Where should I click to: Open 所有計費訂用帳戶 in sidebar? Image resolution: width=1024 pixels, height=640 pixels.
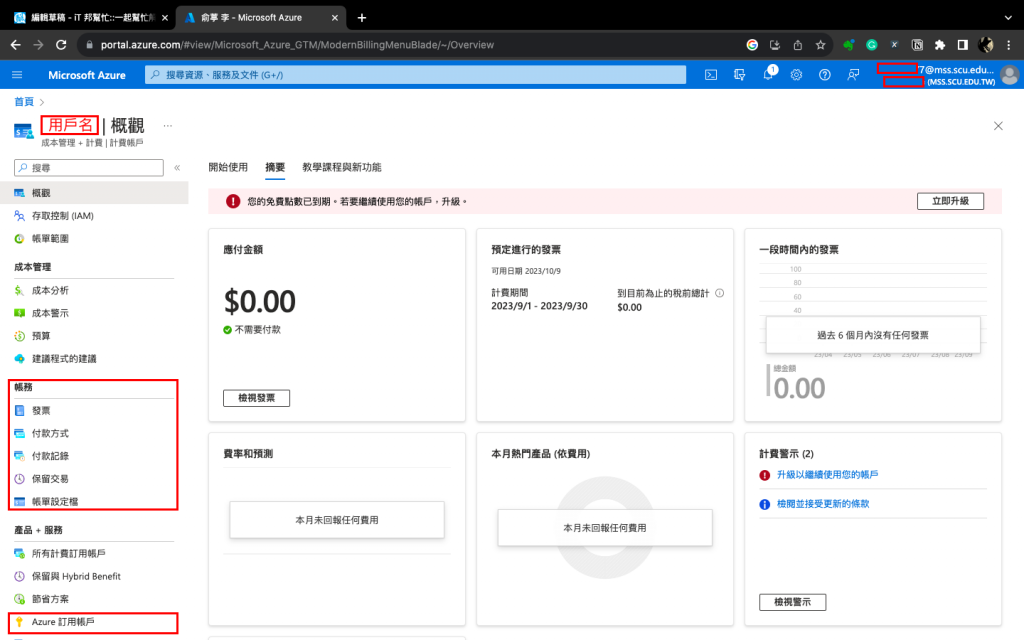[95, 553]
